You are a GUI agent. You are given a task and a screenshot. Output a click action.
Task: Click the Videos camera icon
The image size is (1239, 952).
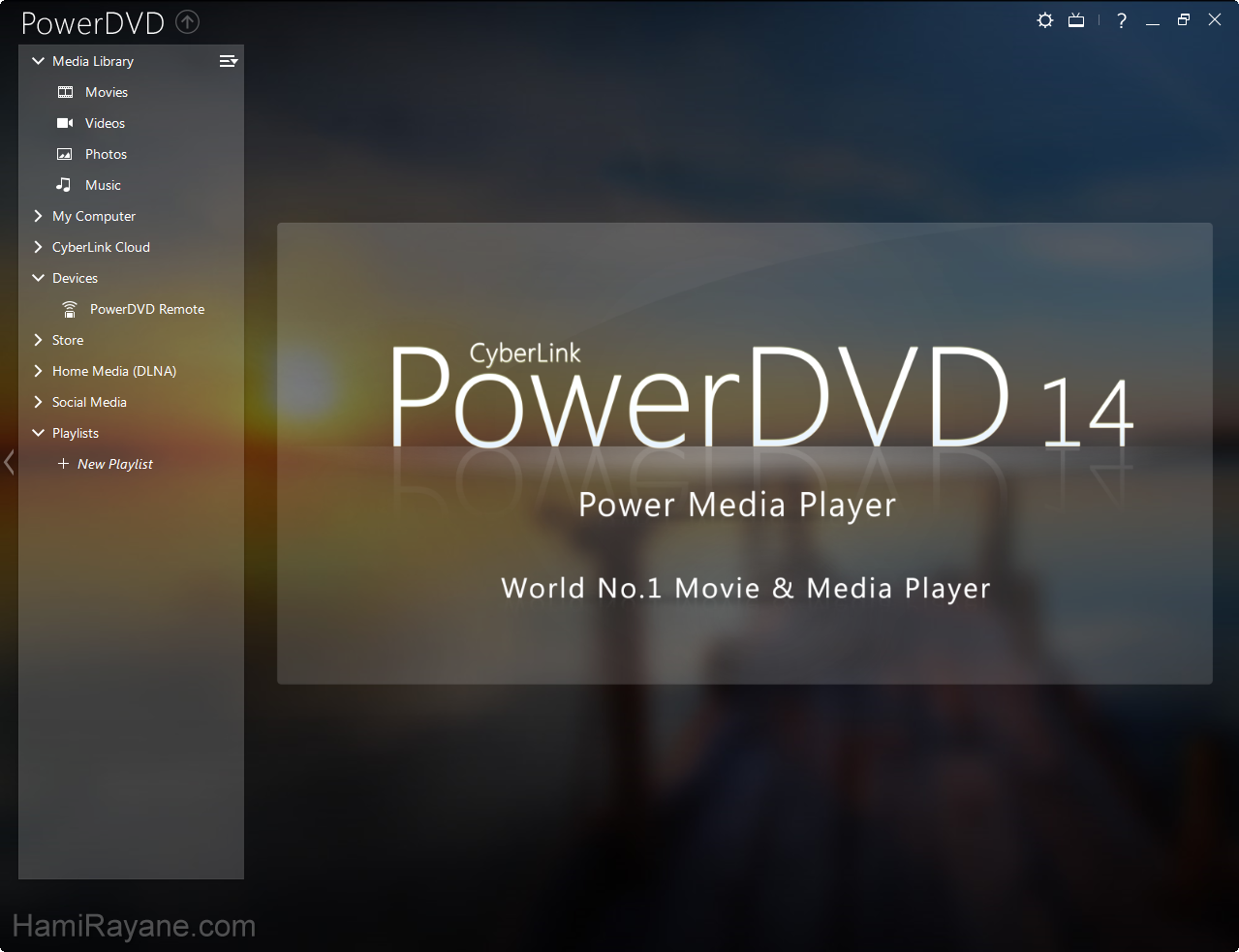tap(65, 123)
